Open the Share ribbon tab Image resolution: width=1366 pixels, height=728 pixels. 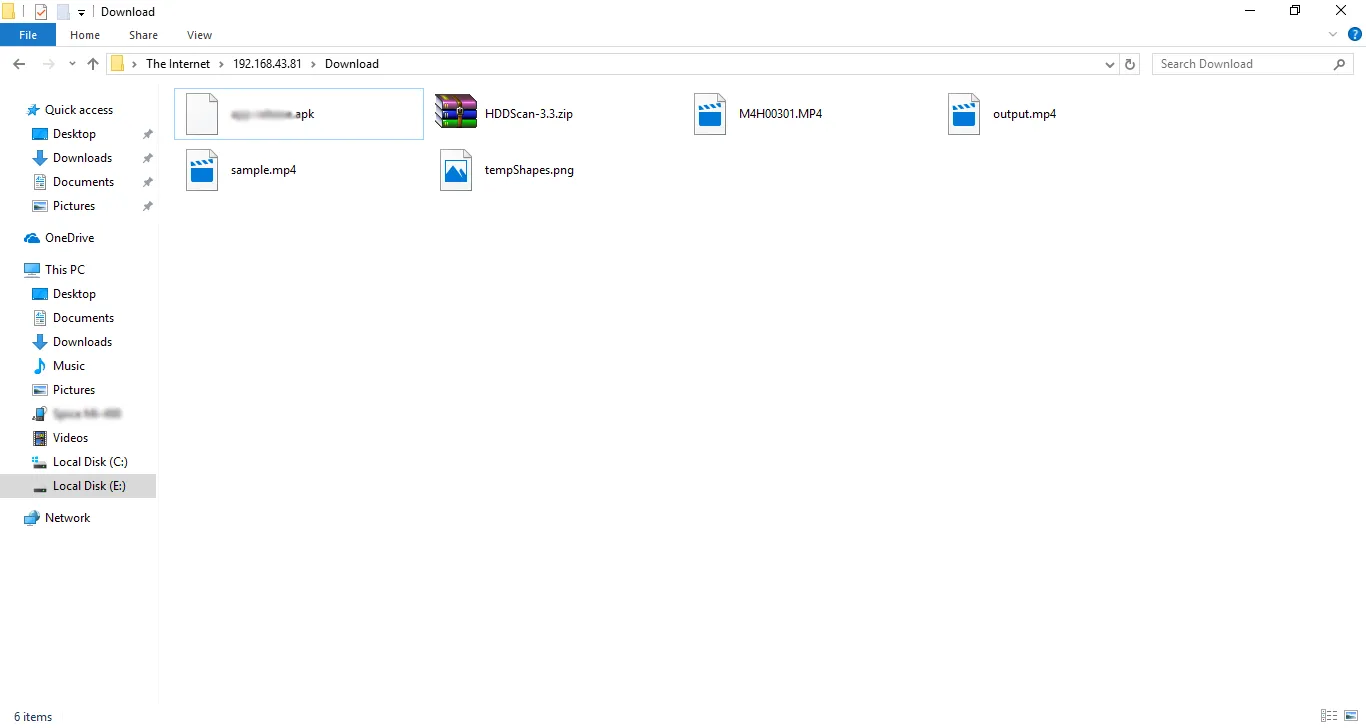[143, 35]
